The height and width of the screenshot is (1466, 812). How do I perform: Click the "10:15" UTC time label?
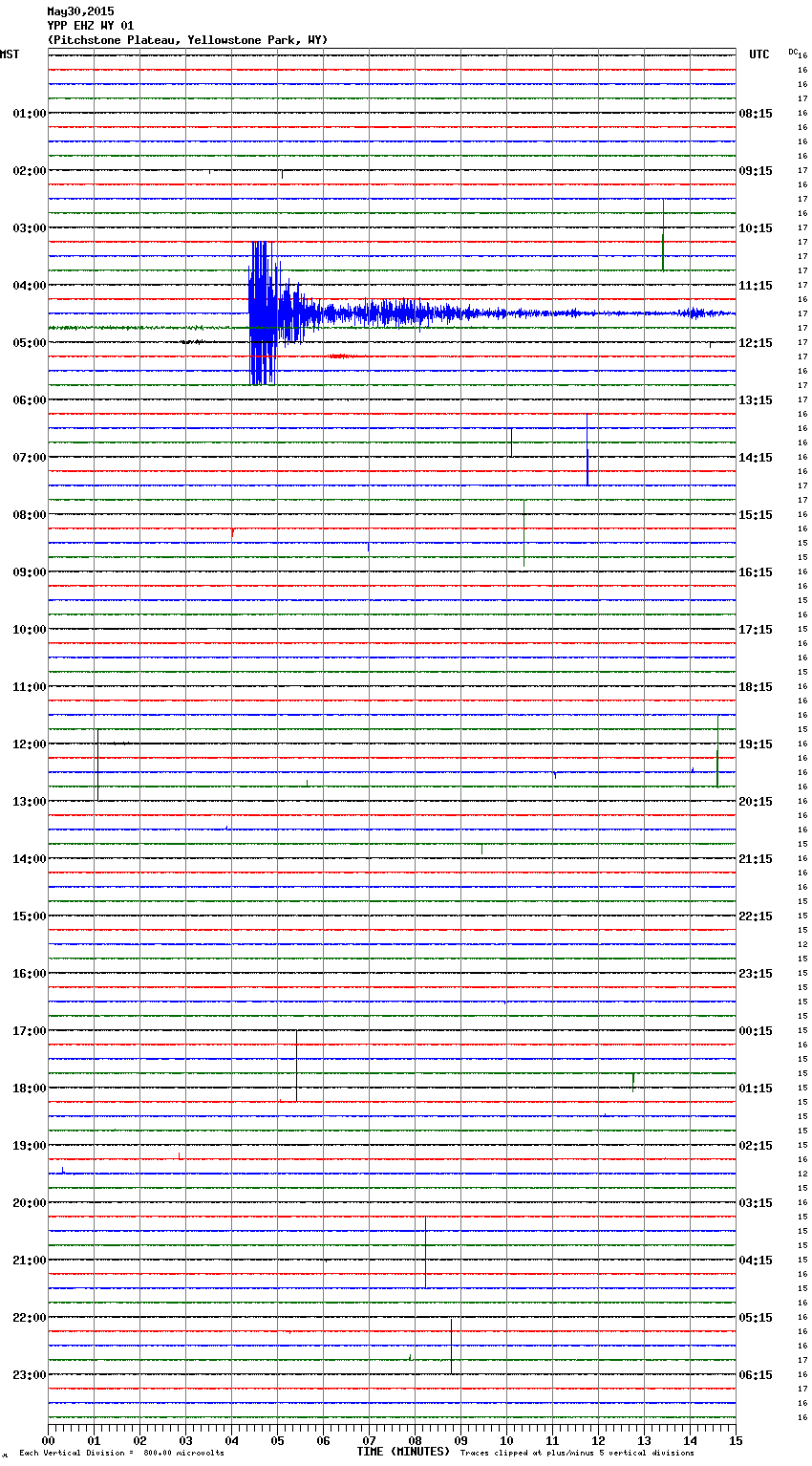[756, 228]
